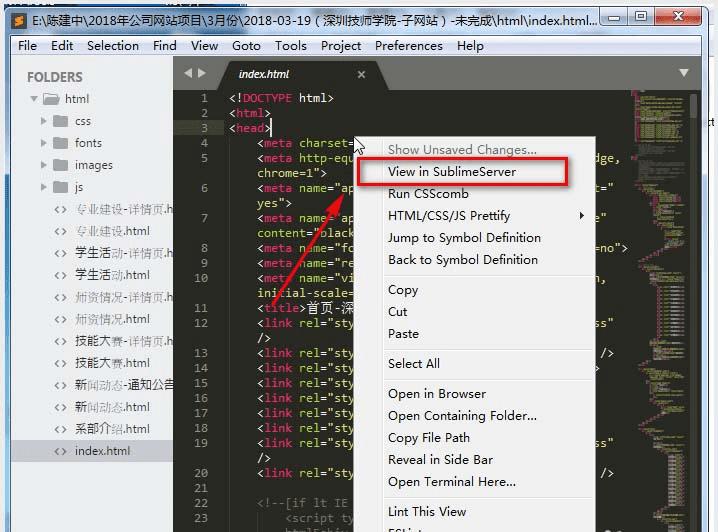Expand the images folder
The image size is (718, 532).
(44, 165)
